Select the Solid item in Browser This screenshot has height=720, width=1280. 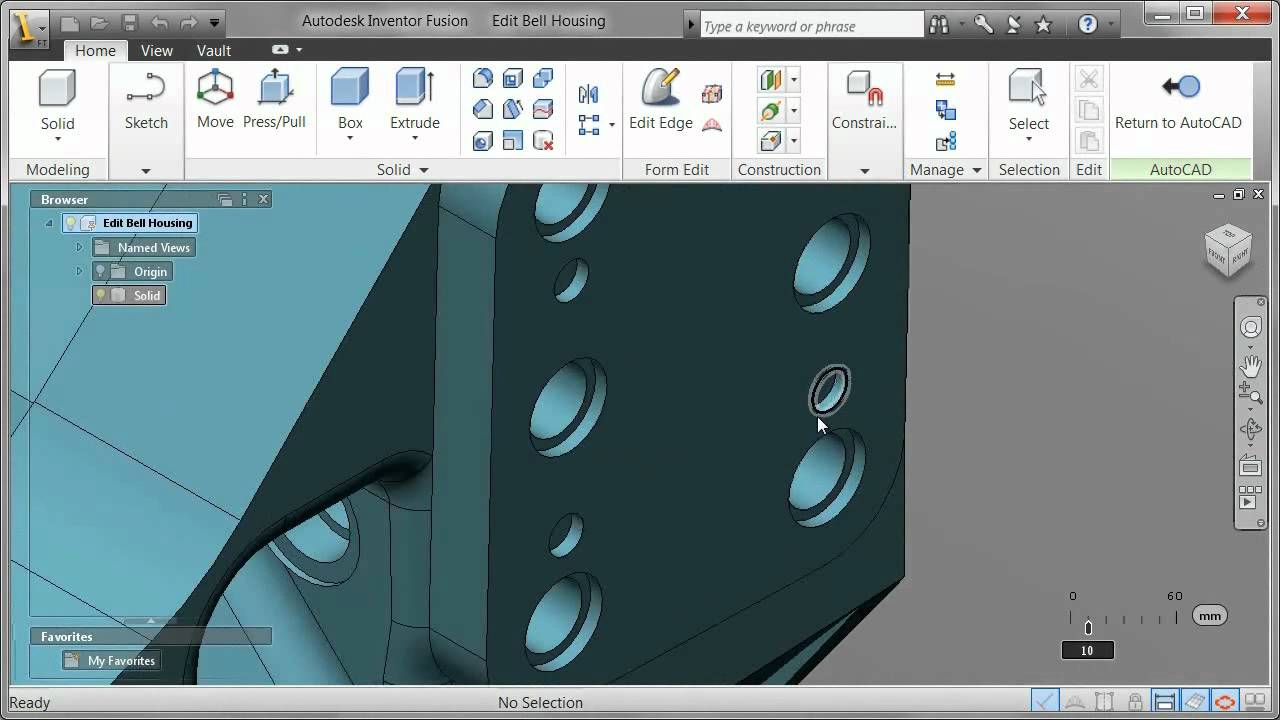click(129, 295)
